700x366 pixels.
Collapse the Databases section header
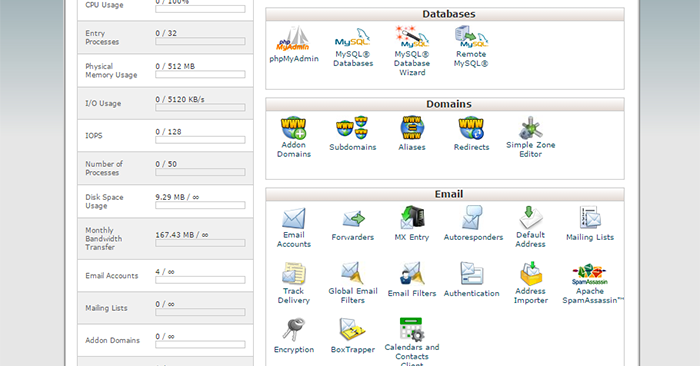[x=445, y=14]
